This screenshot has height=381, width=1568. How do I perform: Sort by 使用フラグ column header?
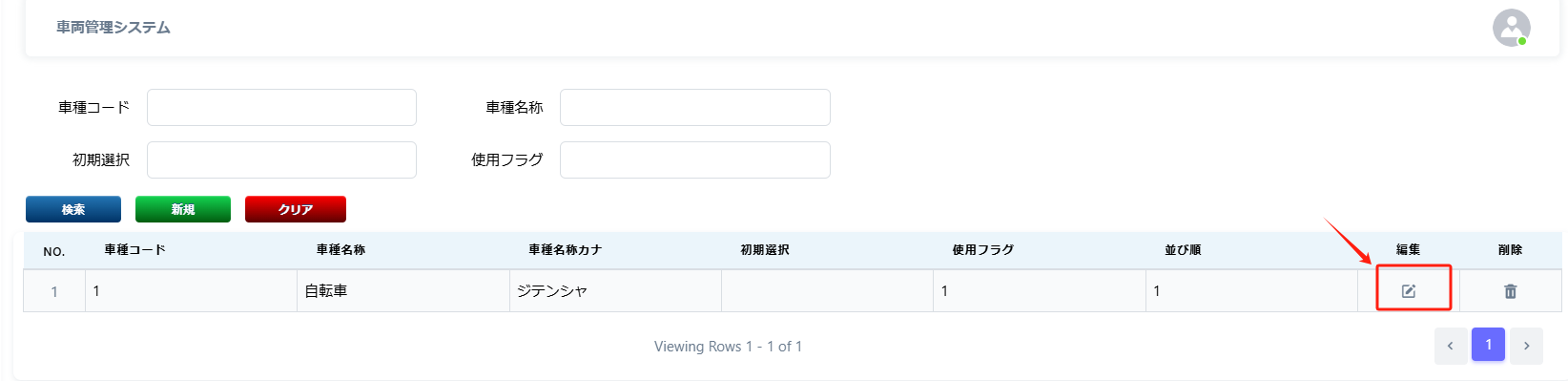click(983, 250)
